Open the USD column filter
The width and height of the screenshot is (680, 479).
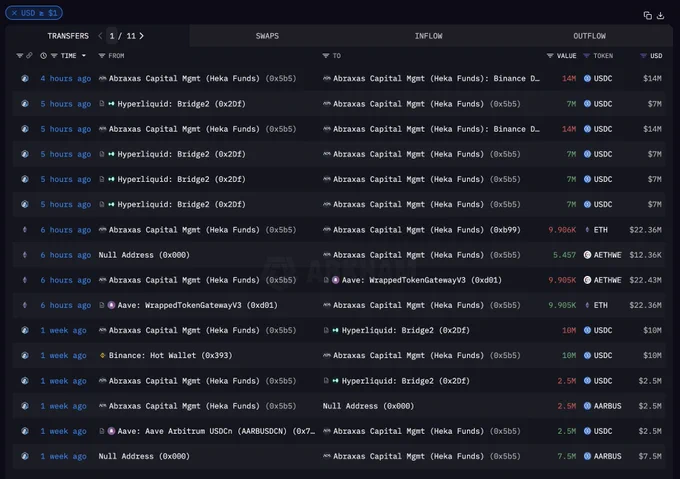point(644,55)
